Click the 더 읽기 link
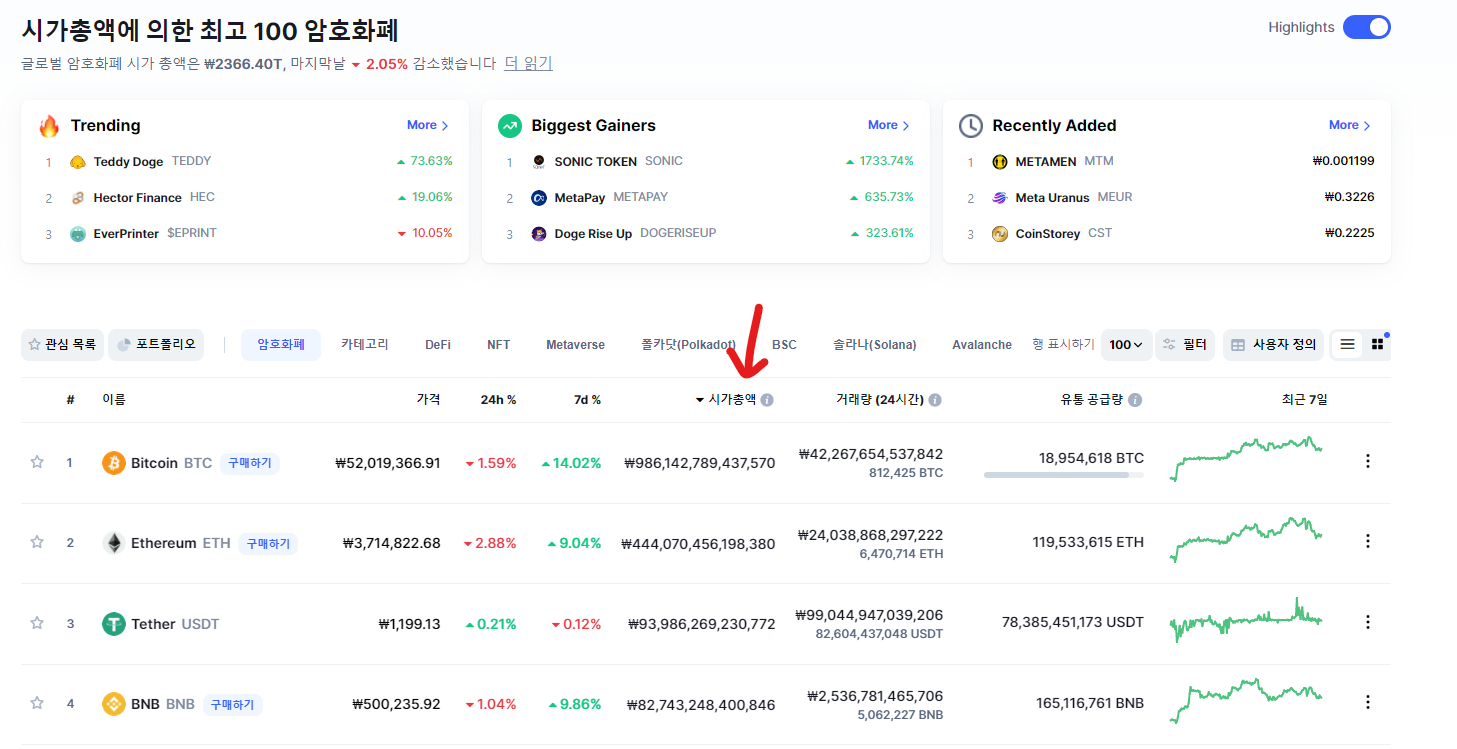1457x749 pixels. 528,63
